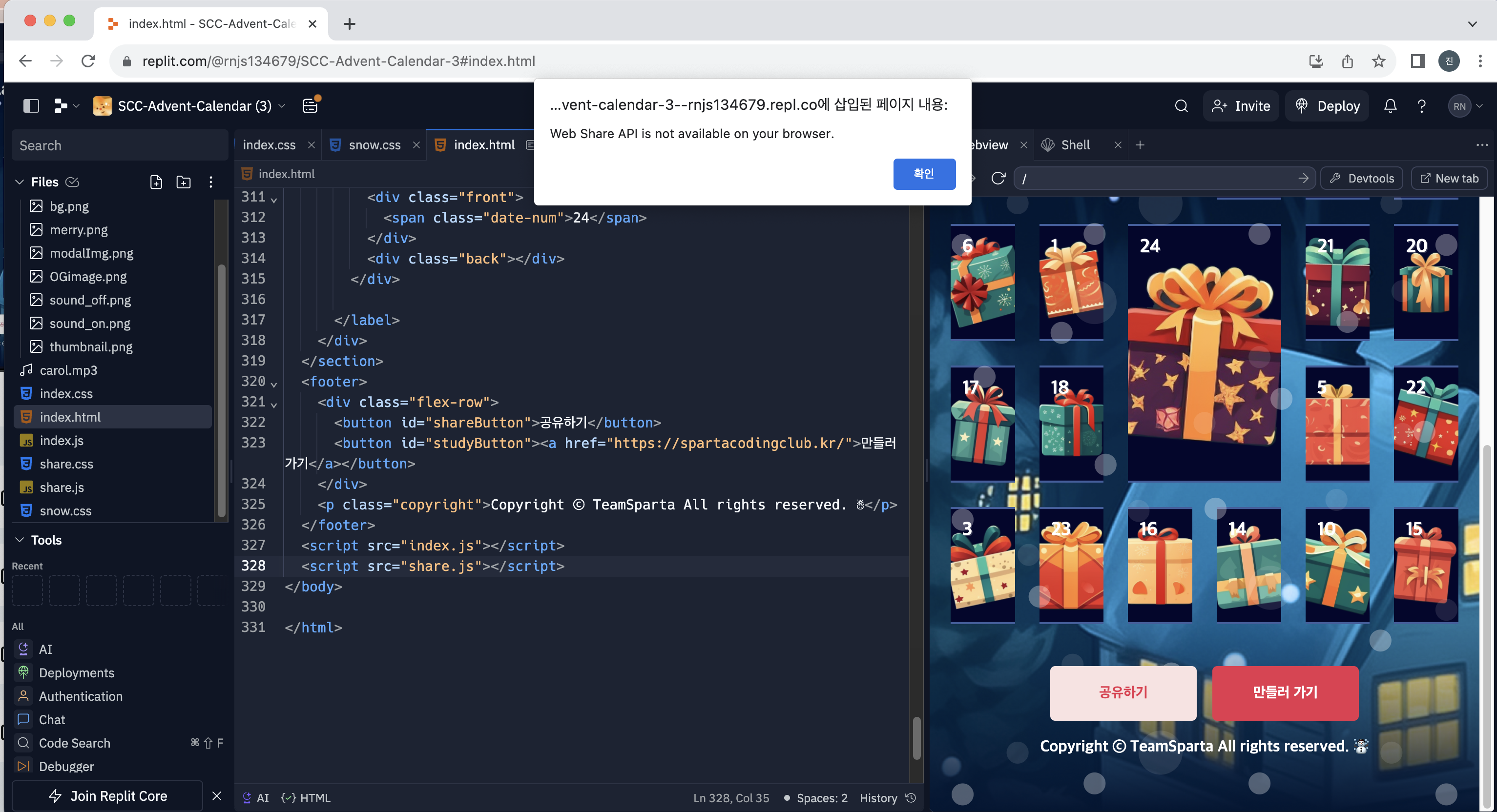Screen dimensions: 1497x812
Task: Click the webview URL path field
Action: 1164,178
